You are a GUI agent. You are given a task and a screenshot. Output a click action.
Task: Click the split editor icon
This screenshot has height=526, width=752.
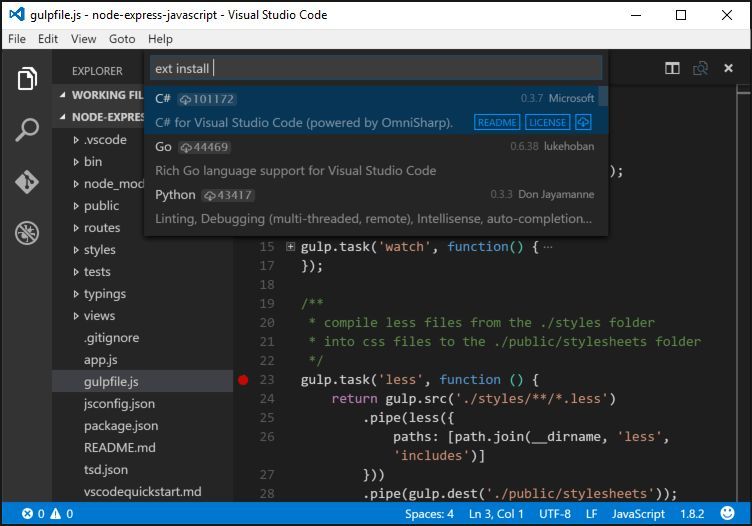(x=672, y=69)
